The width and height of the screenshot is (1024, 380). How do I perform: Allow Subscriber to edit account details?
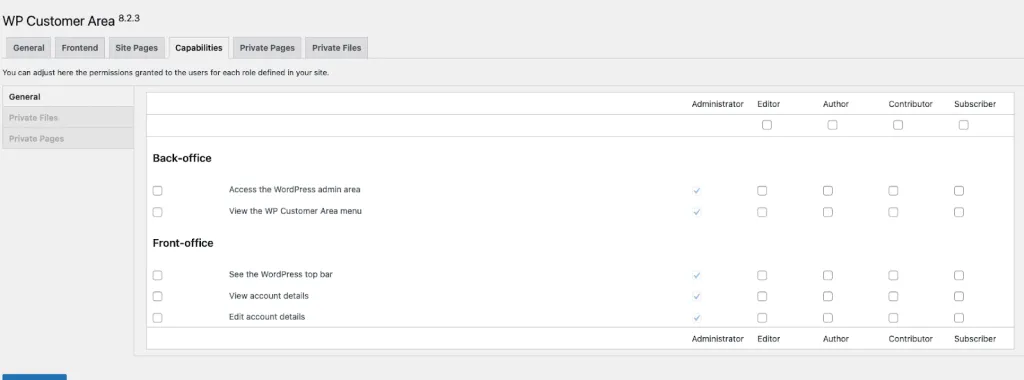tap(959, 318)
